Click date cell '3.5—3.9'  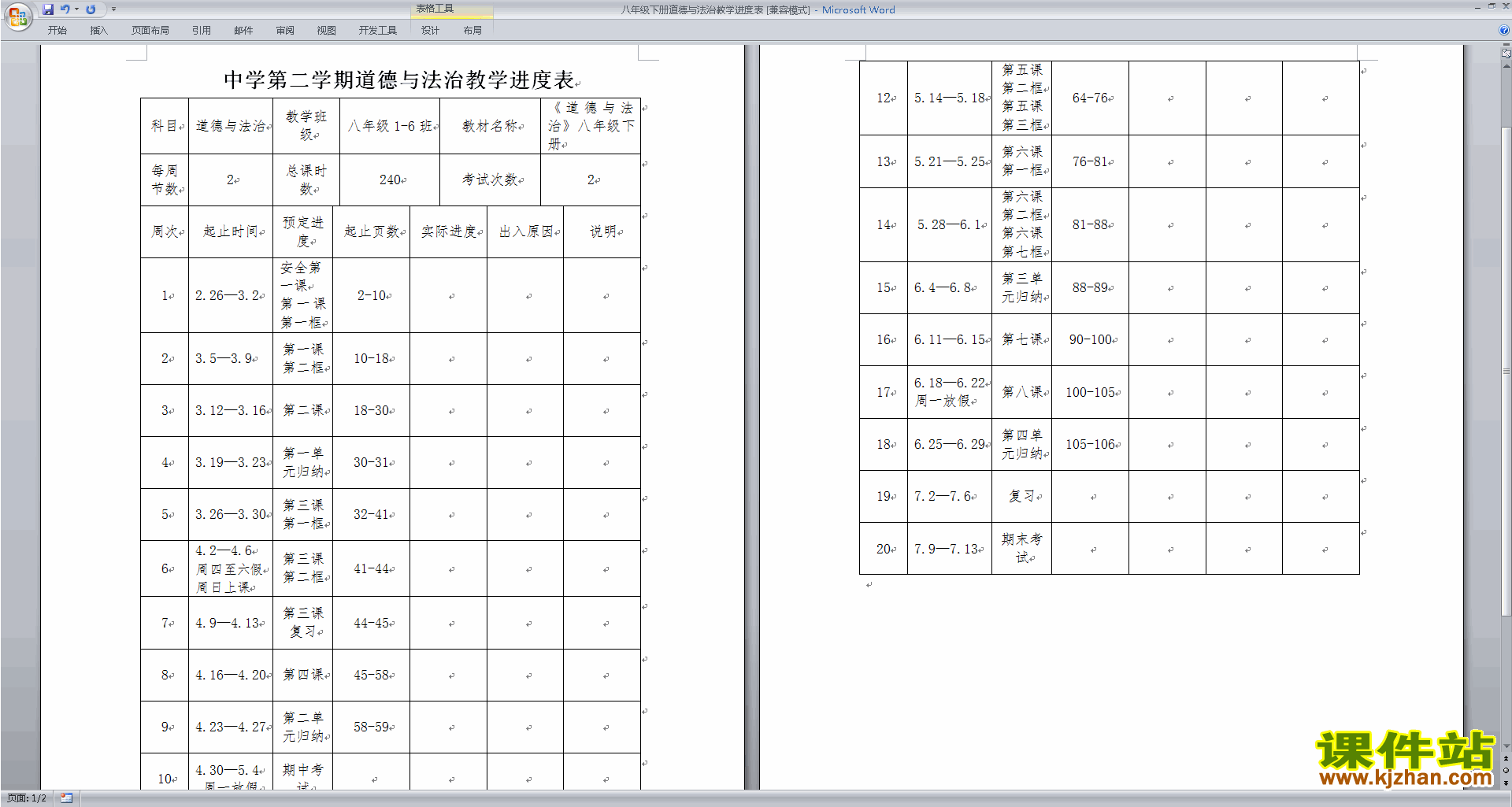[231, 358]
